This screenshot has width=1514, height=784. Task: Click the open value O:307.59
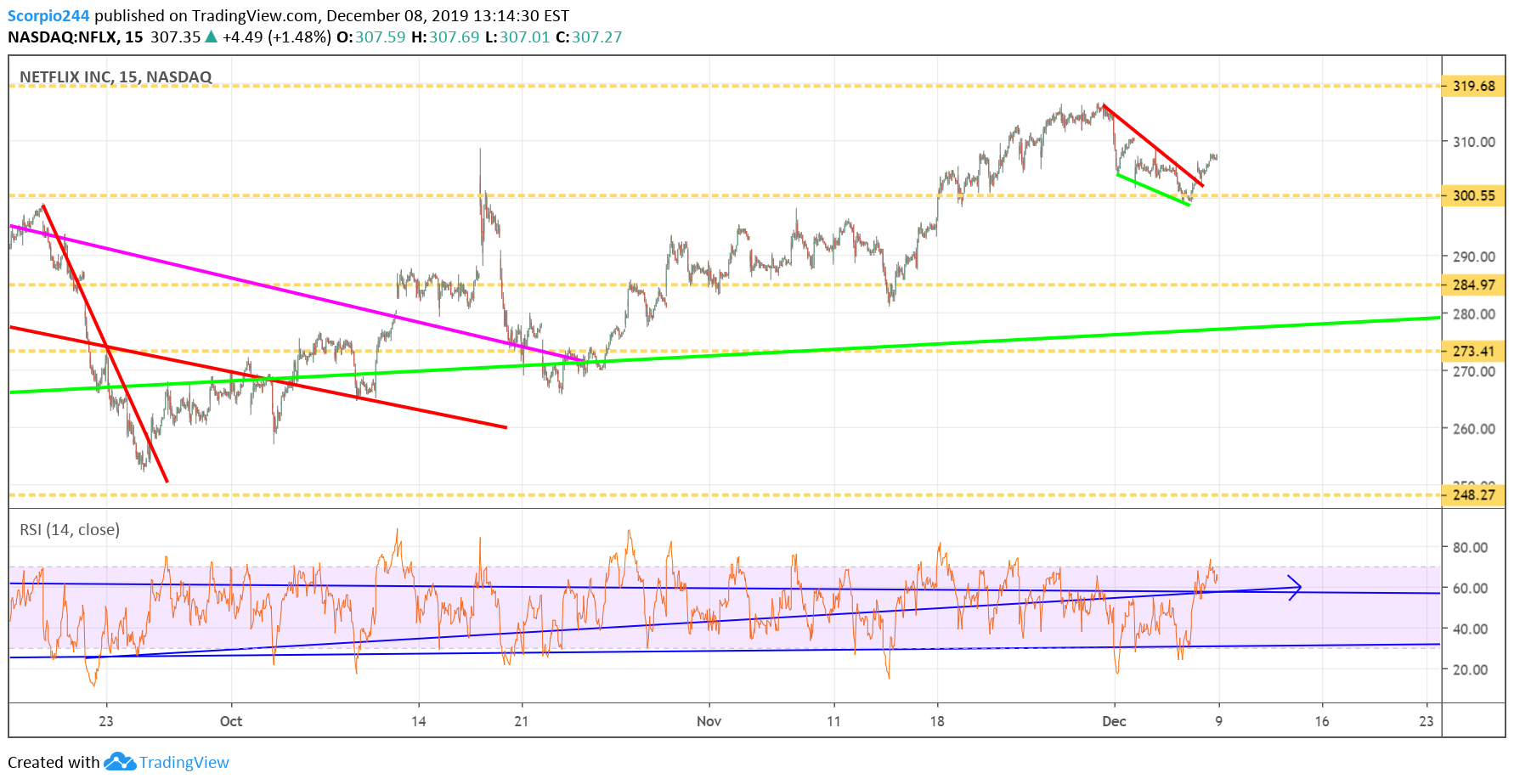click(x=371, y=37)
